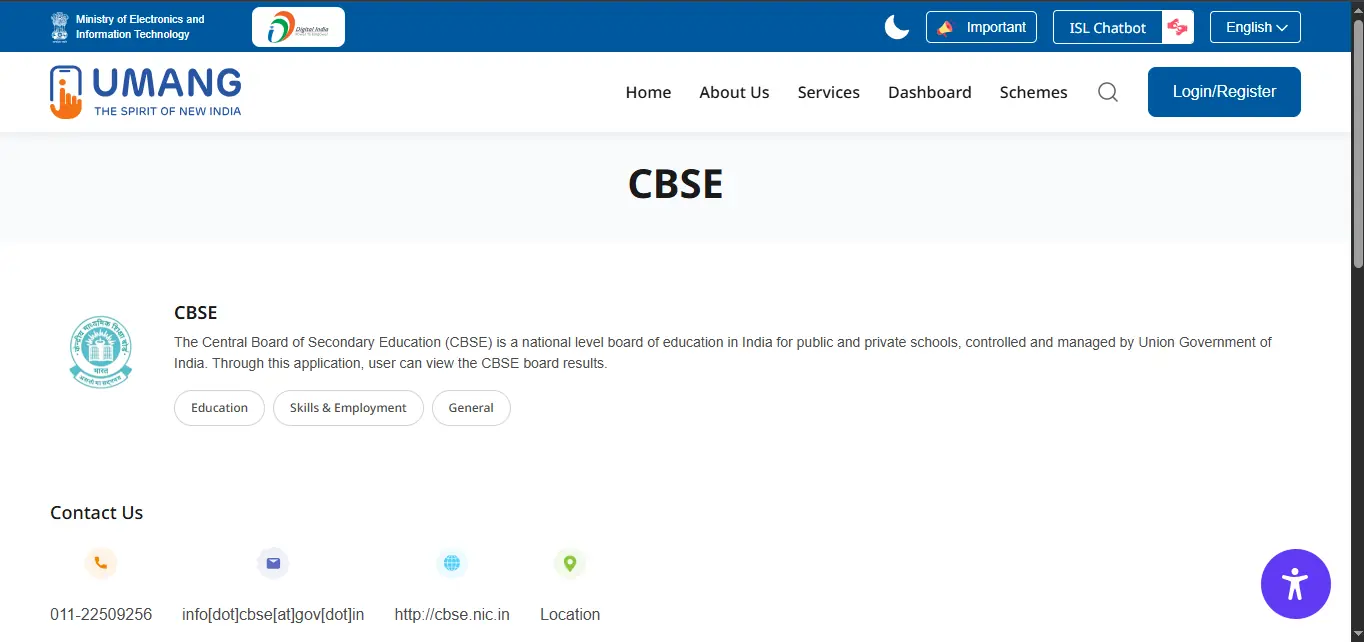Image resolution: width=1364 pixels, height=642 pixels.
Task: Click the email envelope icon
Action: pyautogui.click(x=272, y=563)
